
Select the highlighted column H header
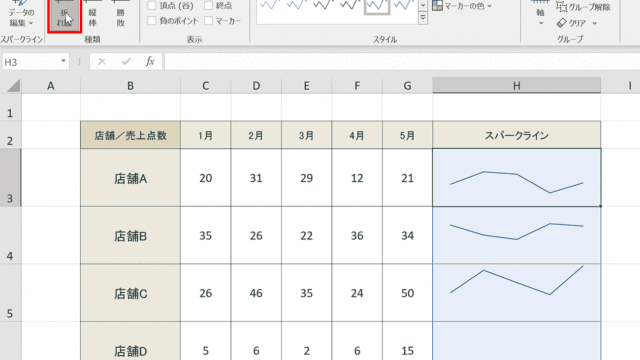coord(517,86)
